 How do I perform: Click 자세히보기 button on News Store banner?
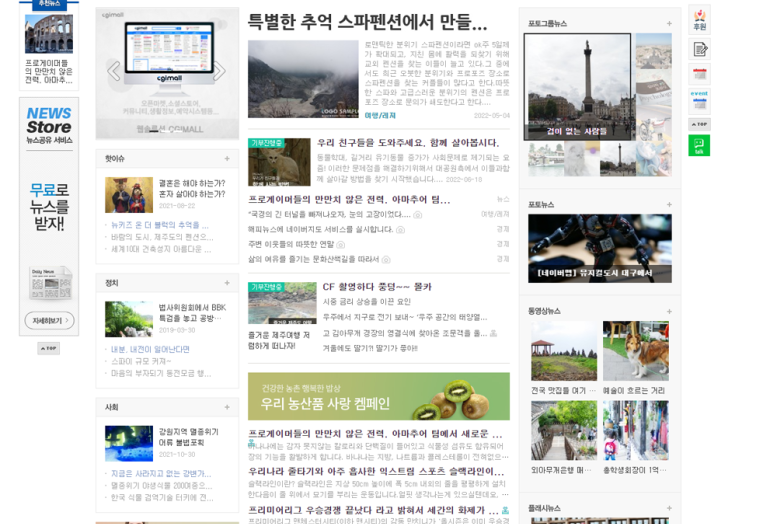(48, 321)
